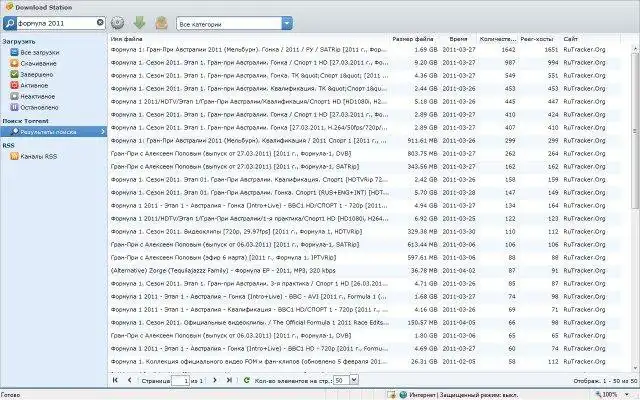Select the 597.61 MB 'эфир 6 марта' result
This screenshot has height=400, width=640.
[x=365, y=258]
